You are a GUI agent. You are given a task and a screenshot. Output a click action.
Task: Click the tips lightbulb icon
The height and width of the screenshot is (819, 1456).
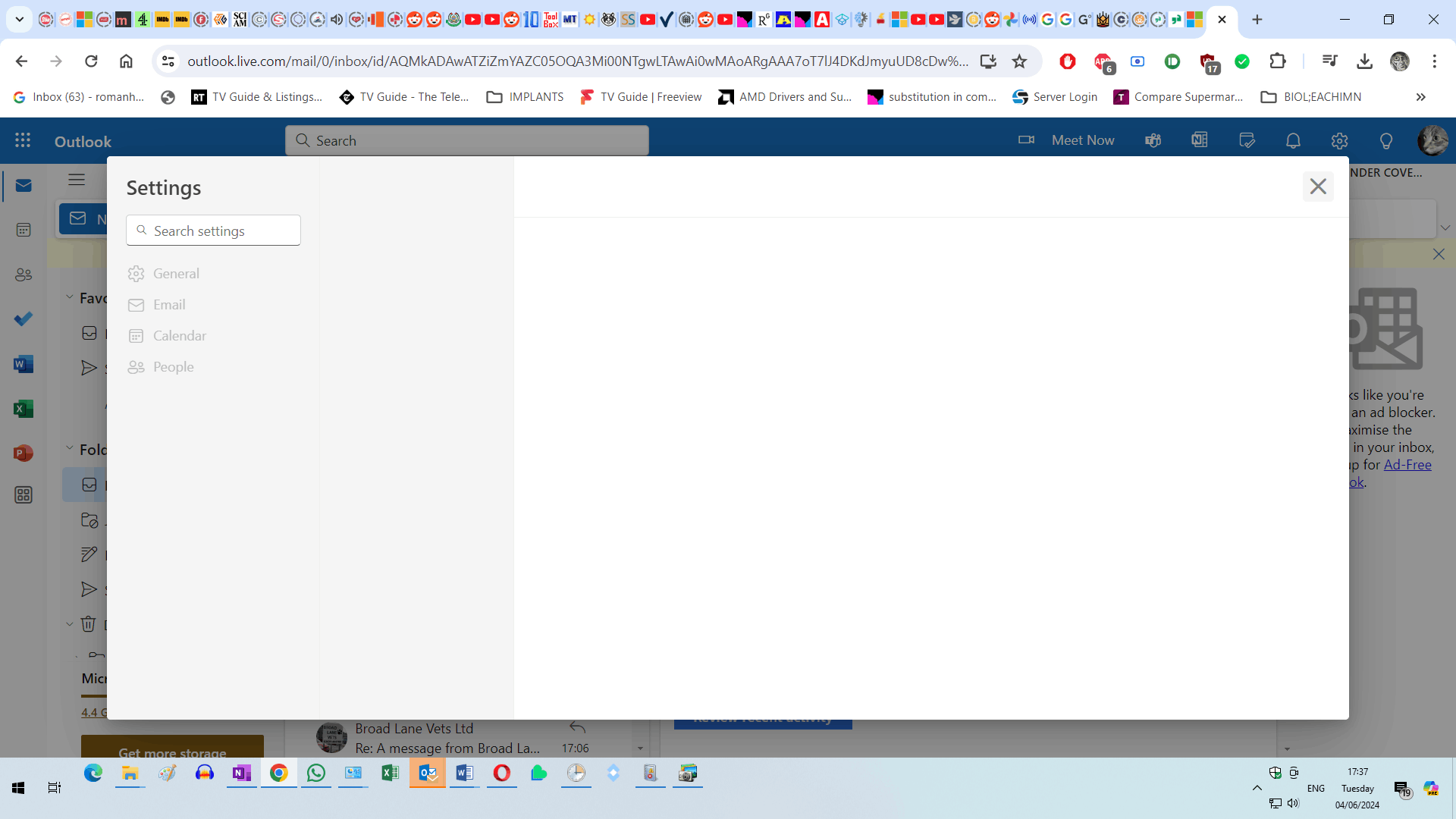tap(1385, 140)
